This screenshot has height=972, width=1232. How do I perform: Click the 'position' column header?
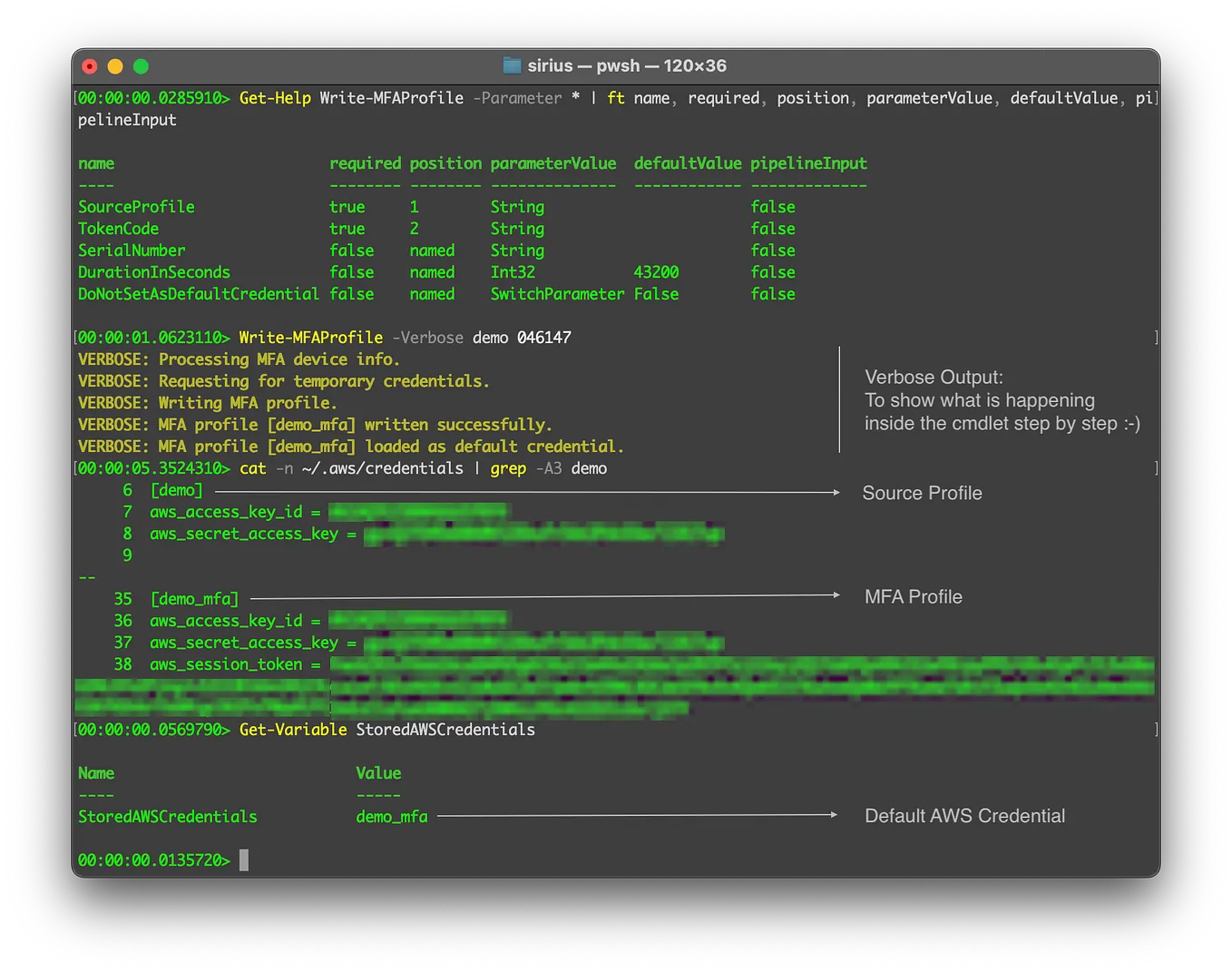tap(445, 163)
